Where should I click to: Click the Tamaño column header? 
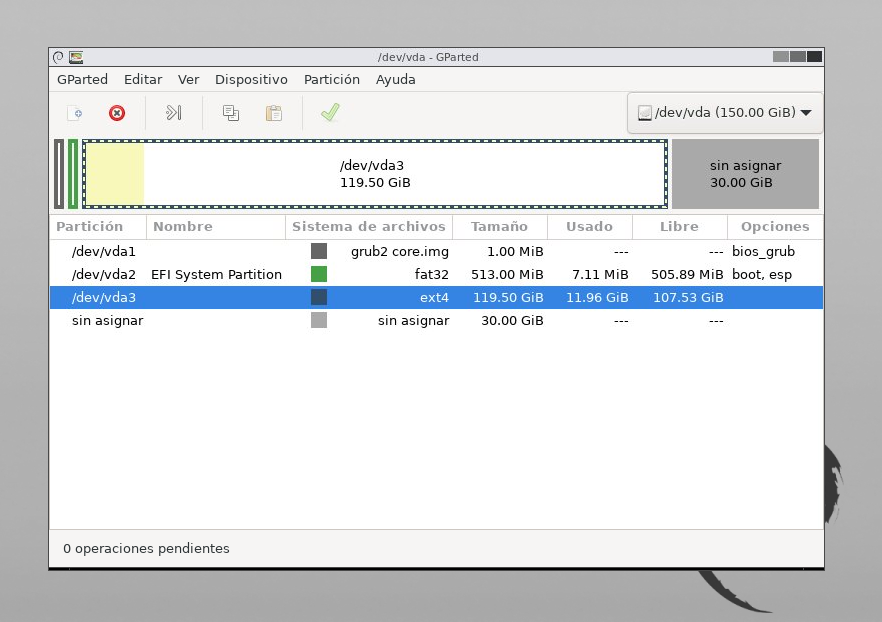coord(499,227)
